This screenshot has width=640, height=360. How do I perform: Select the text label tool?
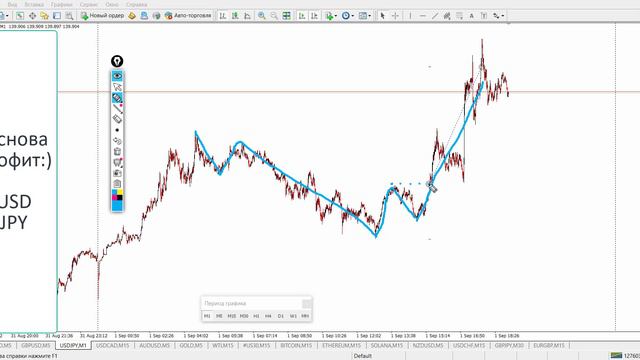point(484,16)
